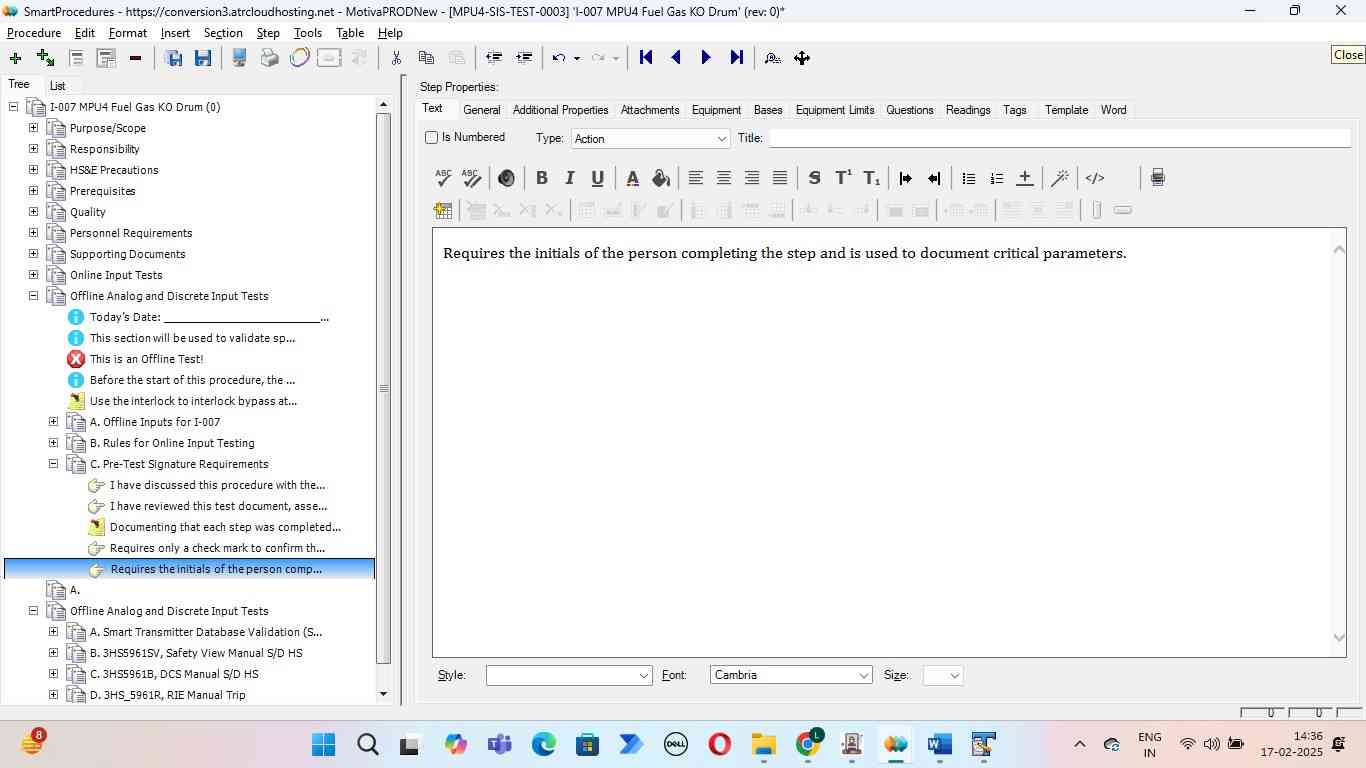The image size is (1366, 768).
Task: Open the Equipment Limits tab
Action: (x=834, y=110)
